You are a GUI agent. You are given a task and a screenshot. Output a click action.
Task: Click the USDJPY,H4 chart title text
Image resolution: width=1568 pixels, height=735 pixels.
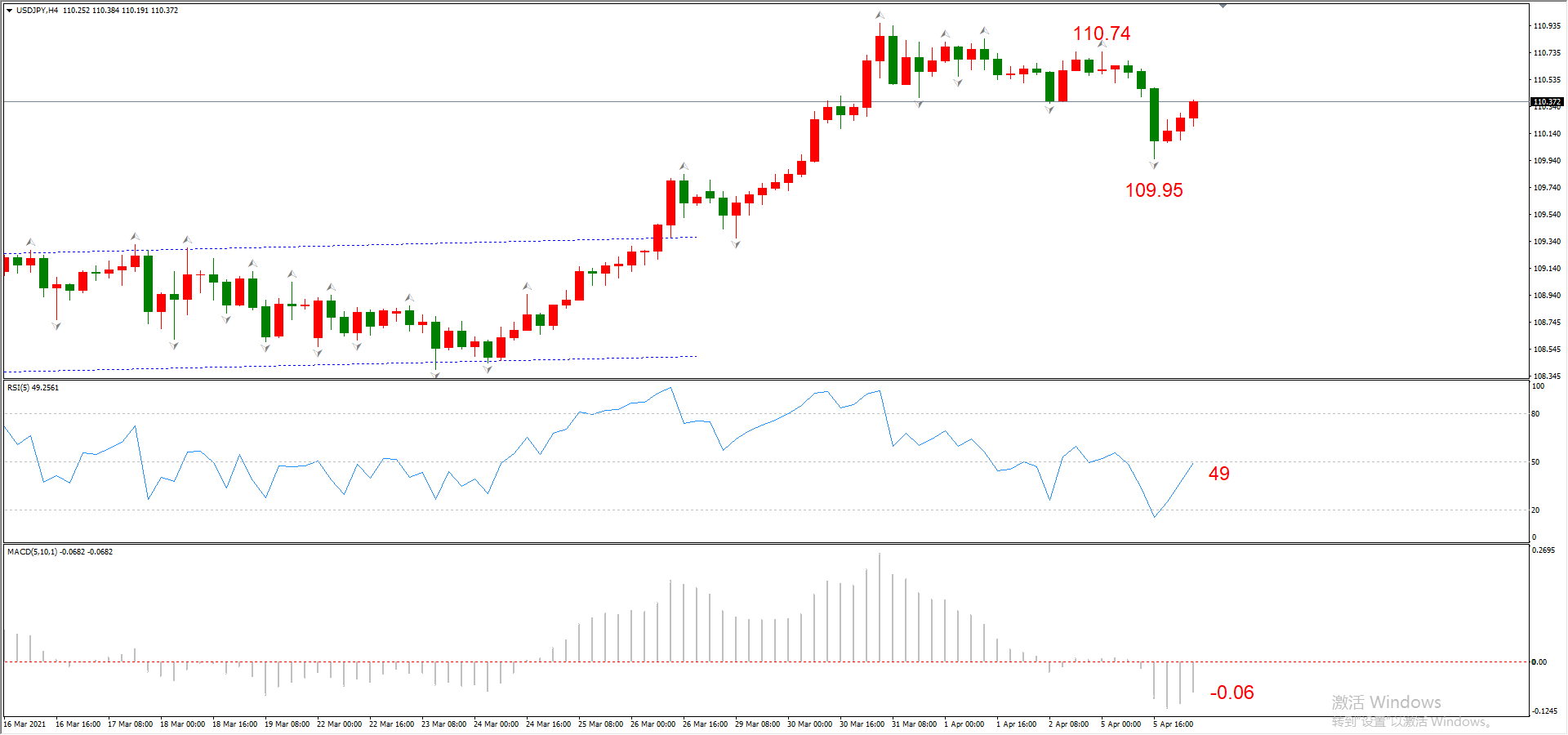[38, 11]
